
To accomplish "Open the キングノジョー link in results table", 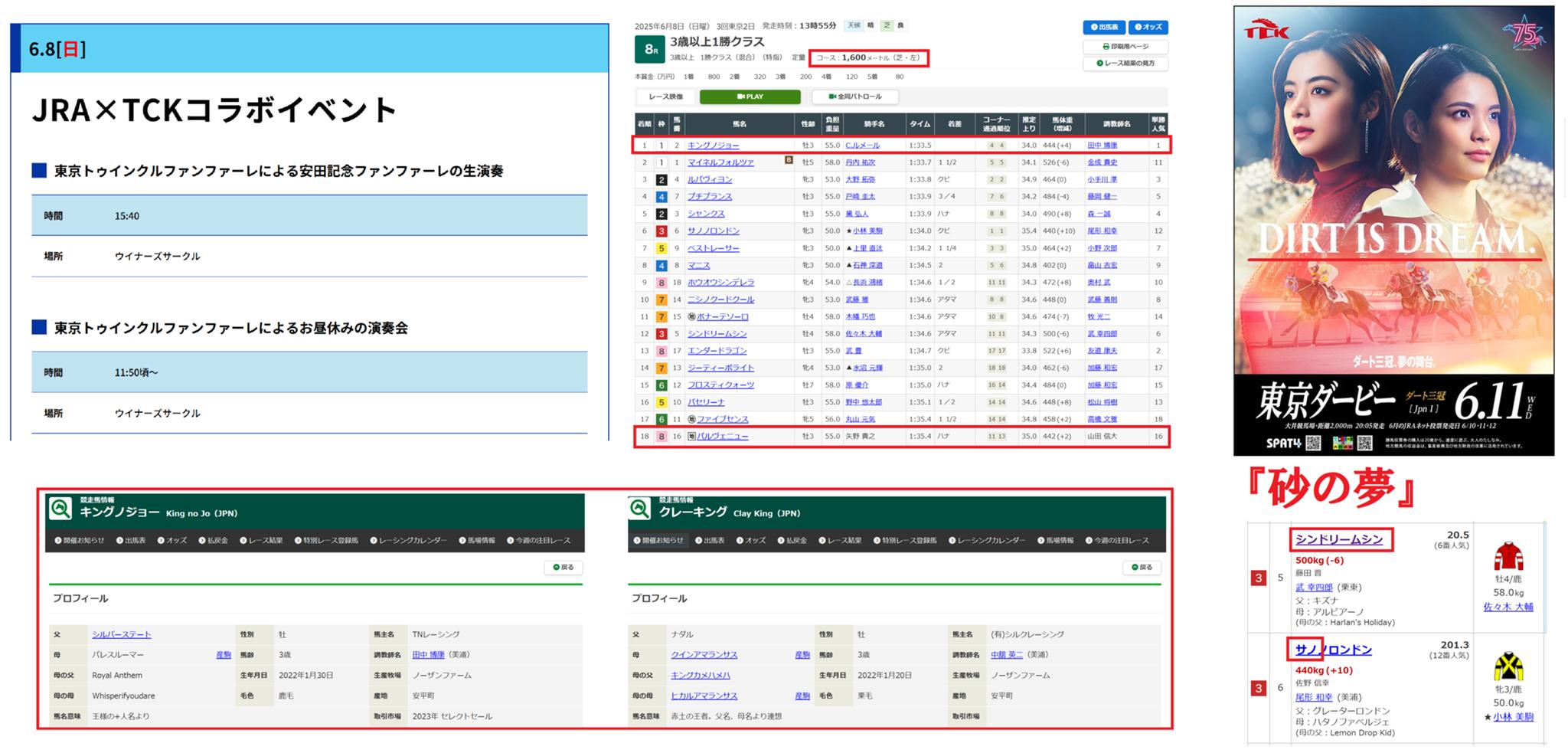I will pos(713,146).
